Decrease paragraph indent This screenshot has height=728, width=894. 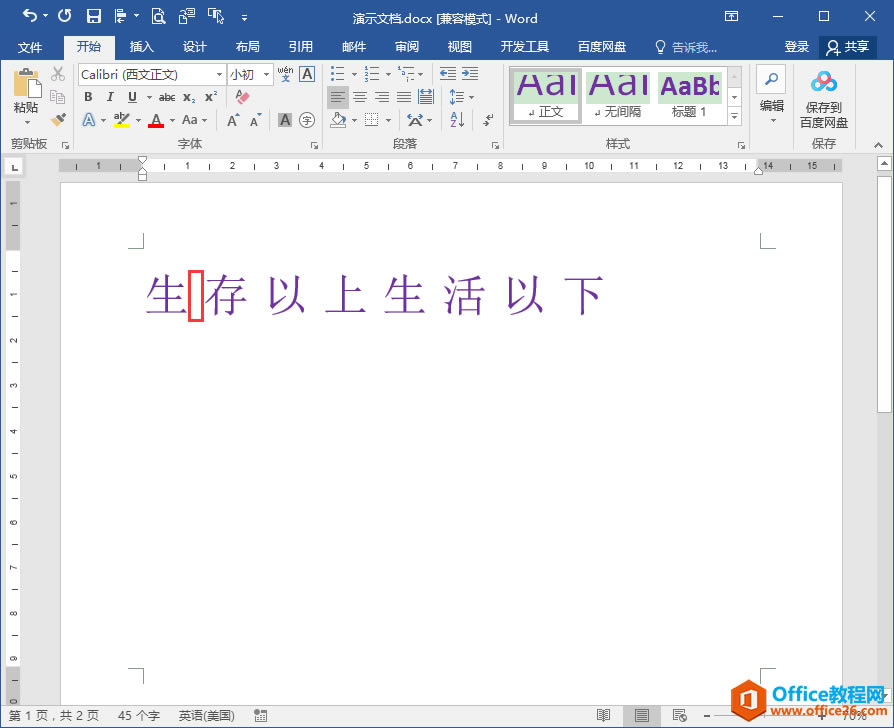click(448, 74)
